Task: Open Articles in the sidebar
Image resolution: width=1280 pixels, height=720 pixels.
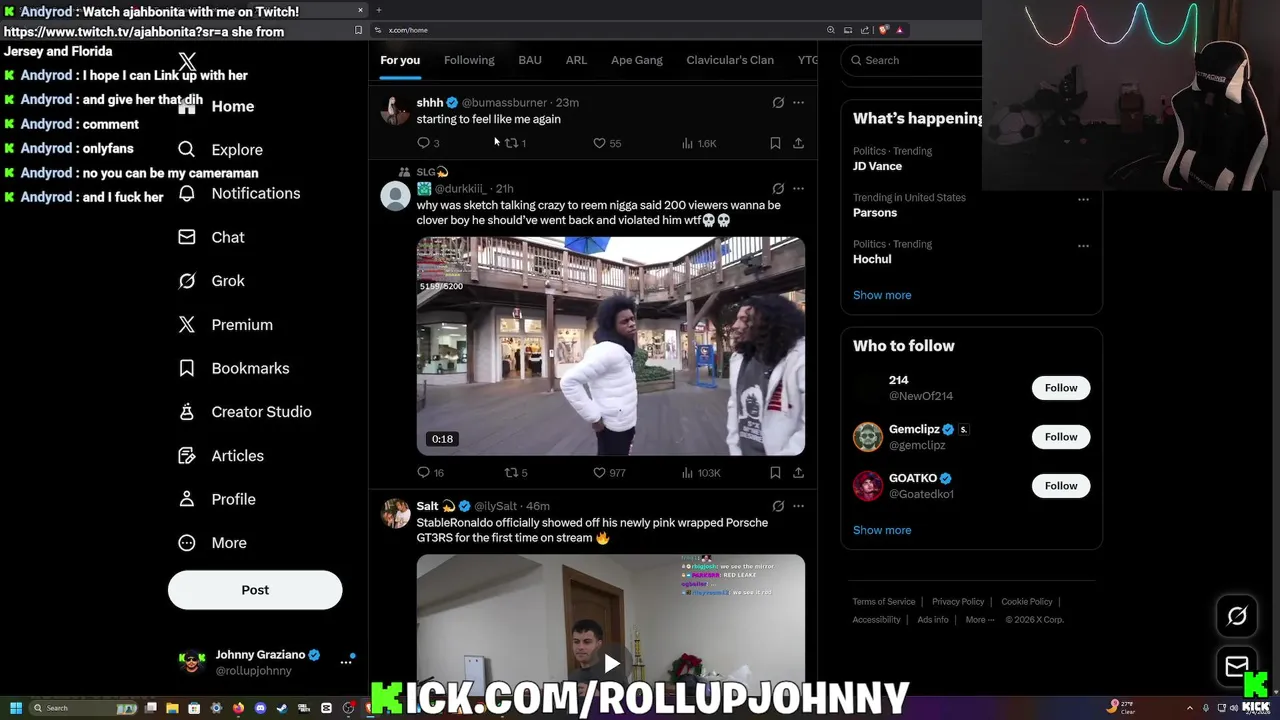Action: pos(220,456)
